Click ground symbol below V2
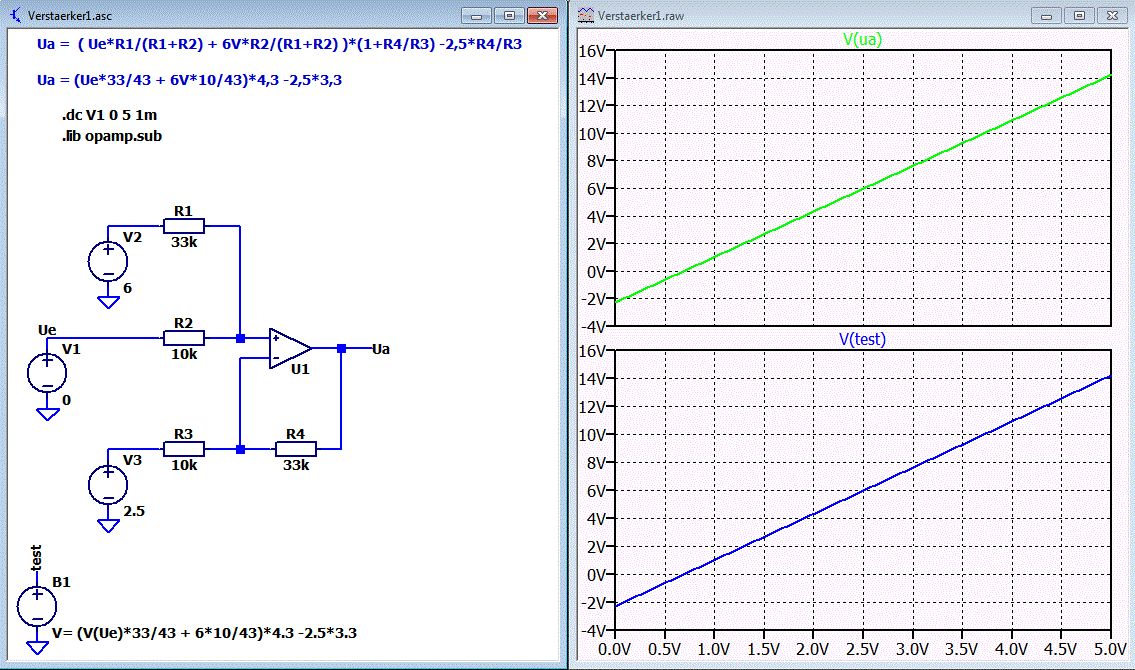Image resolution: width=1135 pixels, height=670 pixels. tap(108, 302)
